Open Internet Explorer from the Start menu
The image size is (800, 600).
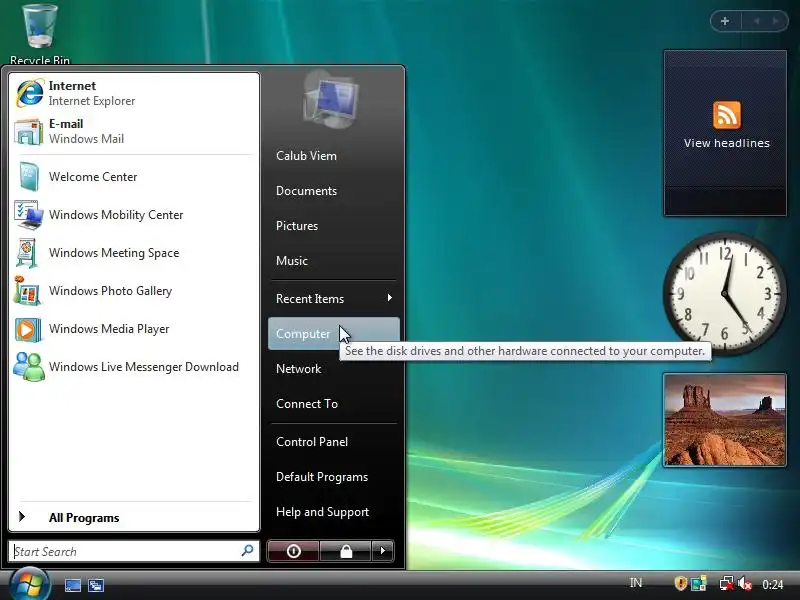click(134, 93)
